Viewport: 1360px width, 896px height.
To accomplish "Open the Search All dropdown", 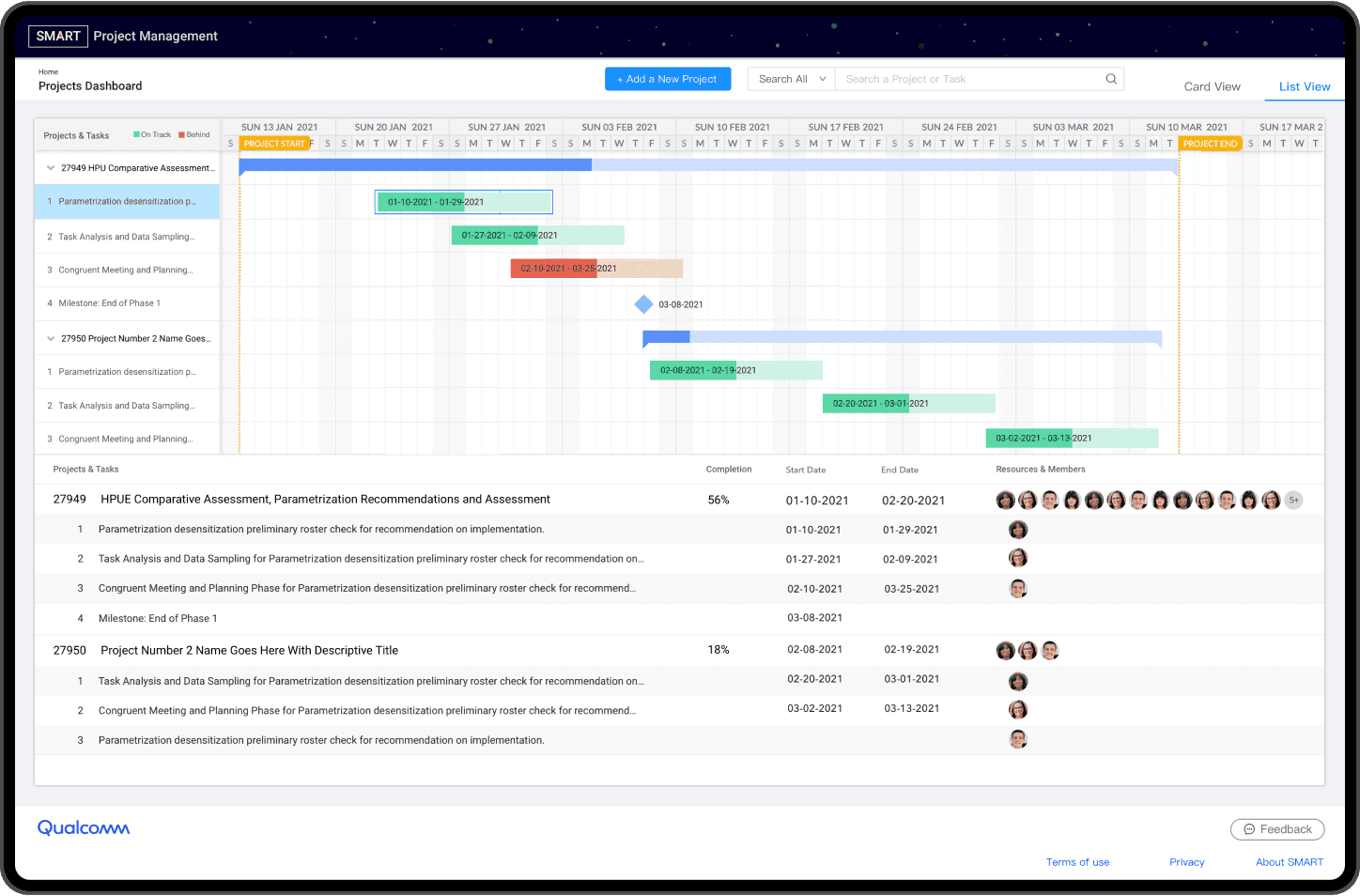I will click(791, 79).
